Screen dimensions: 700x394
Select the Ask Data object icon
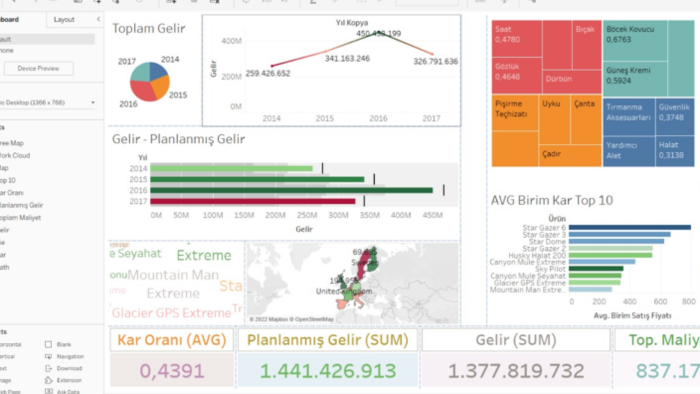tap(48, 391)
